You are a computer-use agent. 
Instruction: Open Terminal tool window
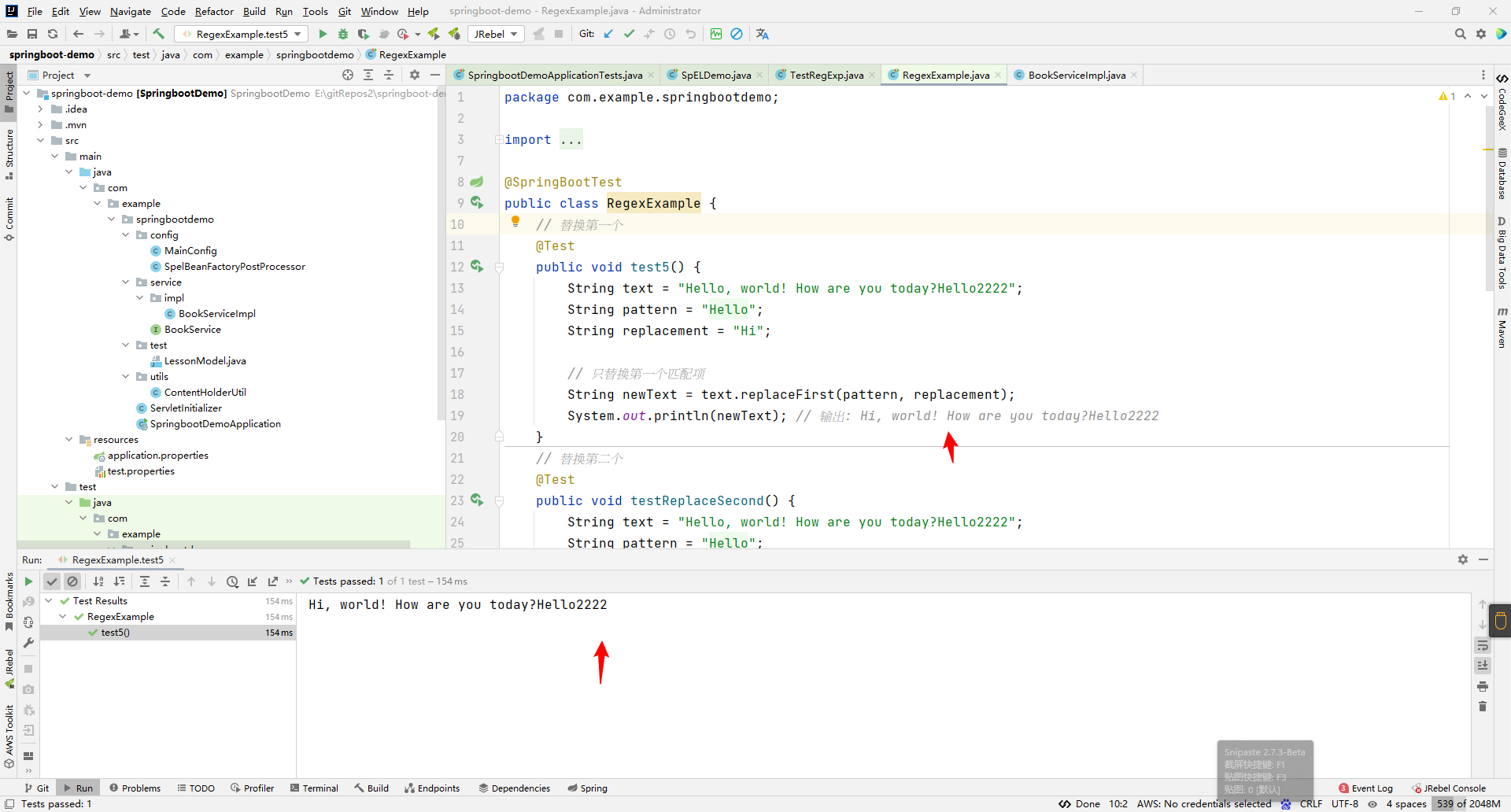click(314, 788)
